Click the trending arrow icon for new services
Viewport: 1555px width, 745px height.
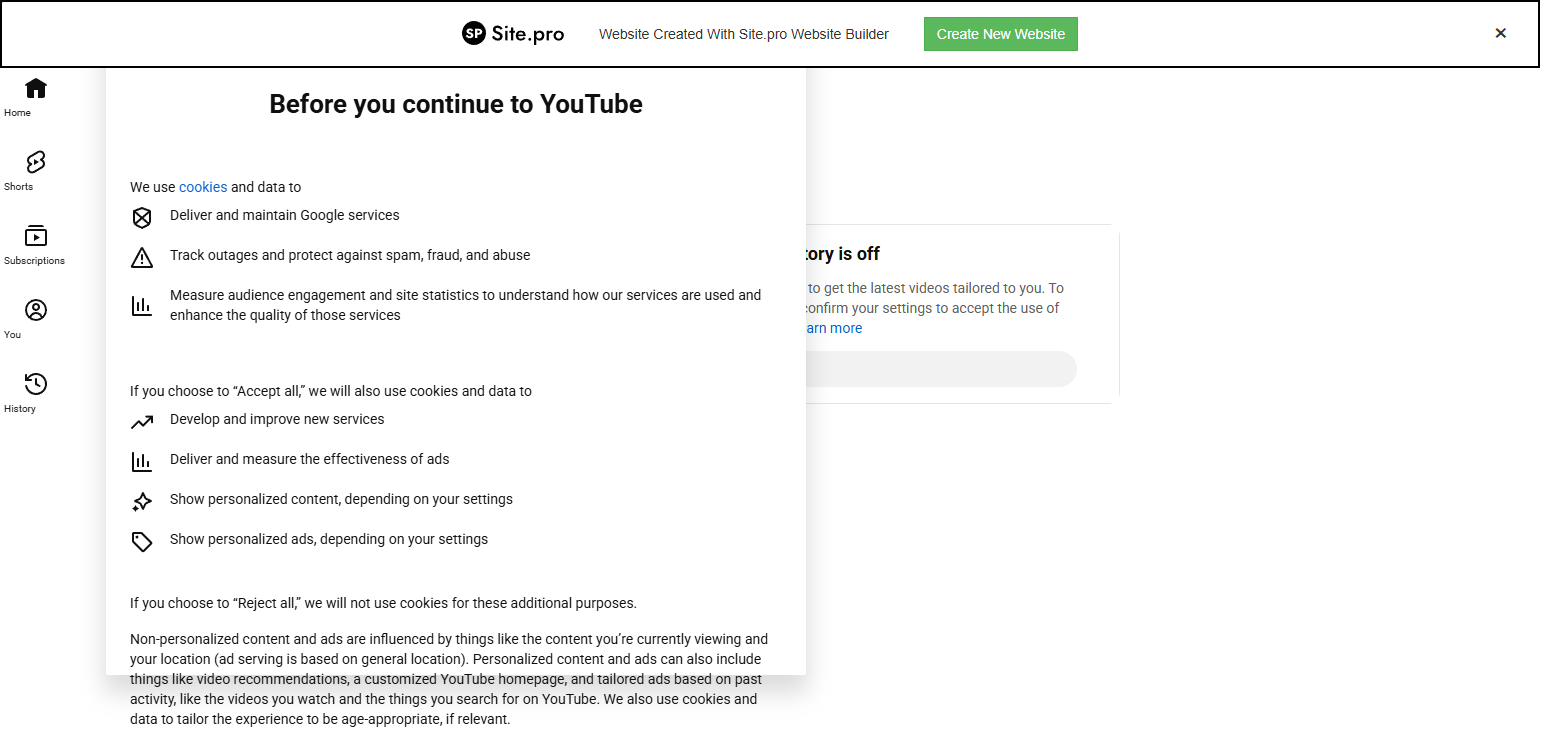point(142,422)
